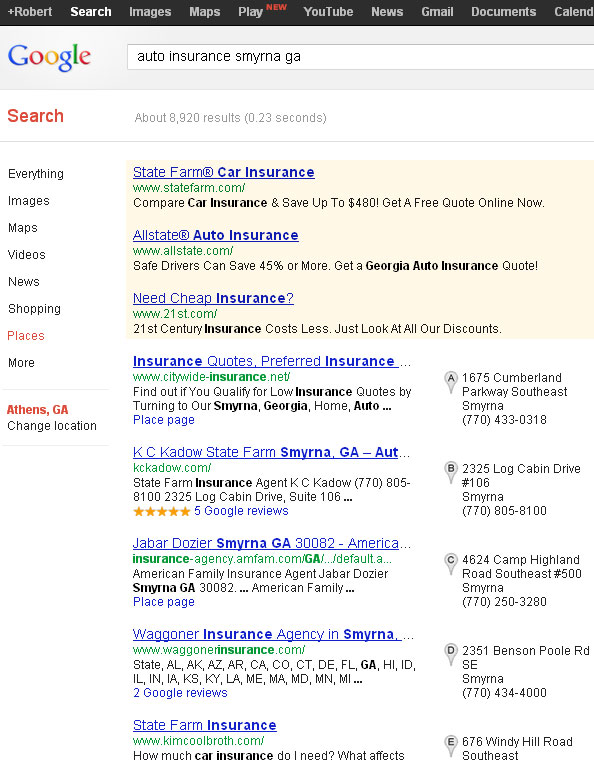Click the map pin E marker
Screen dimensions: 594x764
point(451,746)
